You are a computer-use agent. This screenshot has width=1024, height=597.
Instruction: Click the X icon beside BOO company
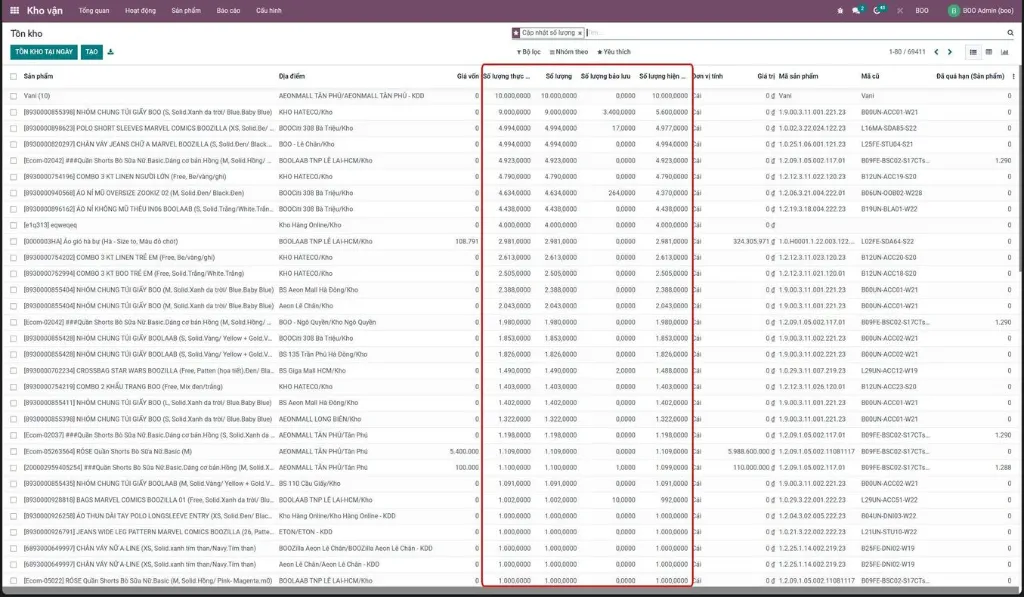(900, 10)
